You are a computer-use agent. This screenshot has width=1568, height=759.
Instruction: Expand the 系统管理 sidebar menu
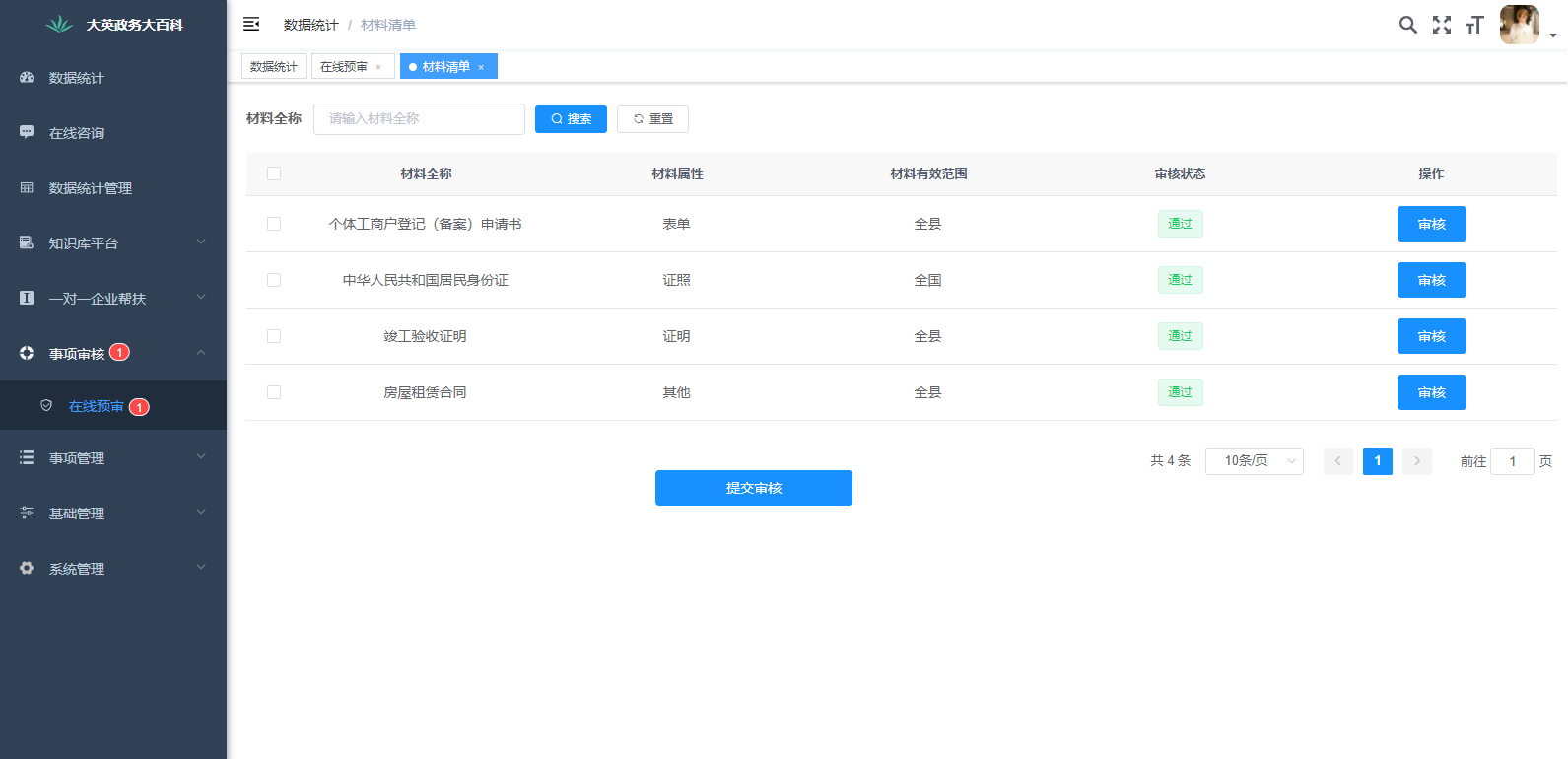(x=112, y=569)
